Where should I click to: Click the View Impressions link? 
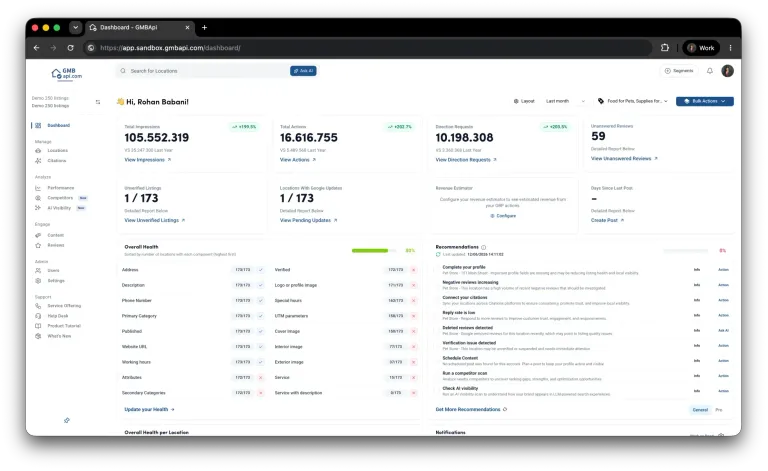(147, 160)
